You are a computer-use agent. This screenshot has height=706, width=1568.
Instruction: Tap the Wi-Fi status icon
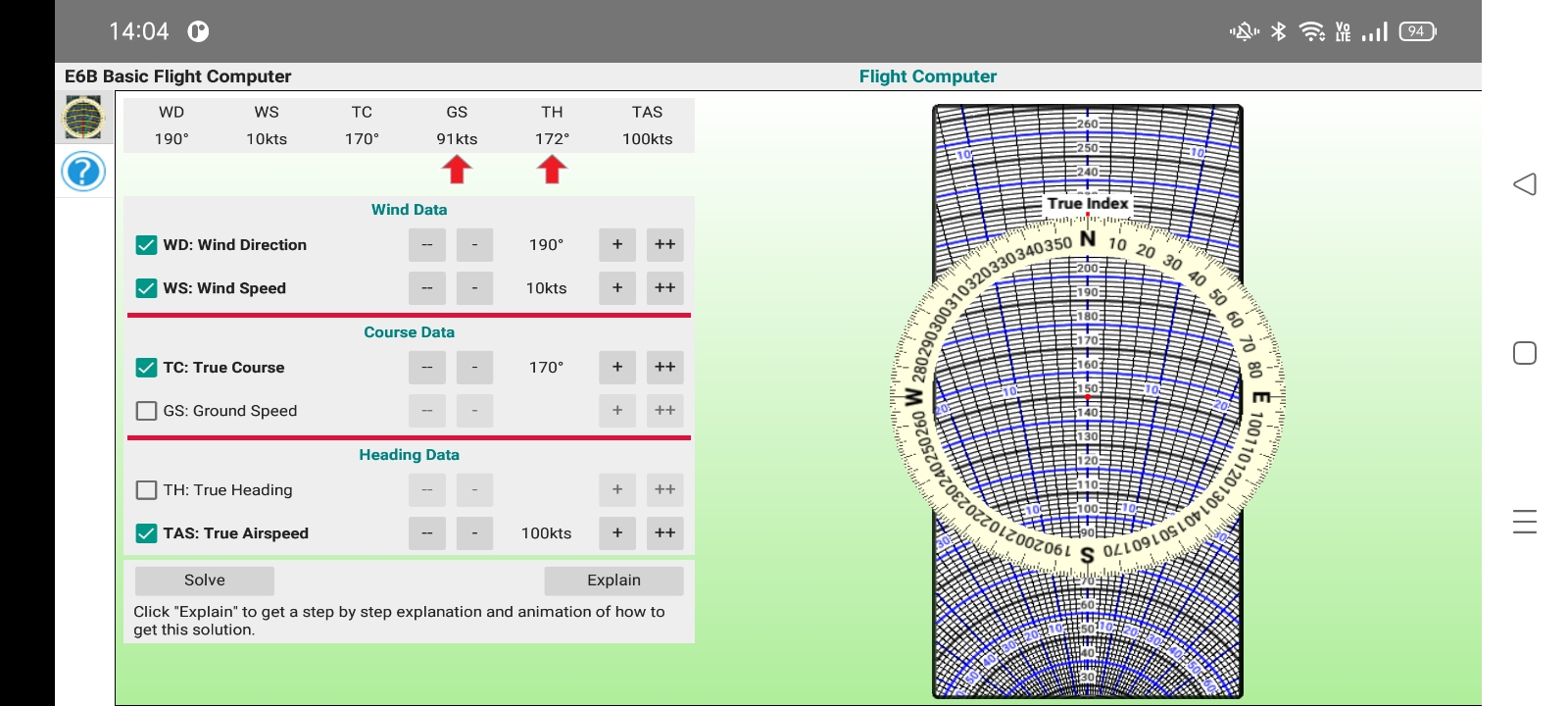pyautogui.click(x=1311, y=31)
